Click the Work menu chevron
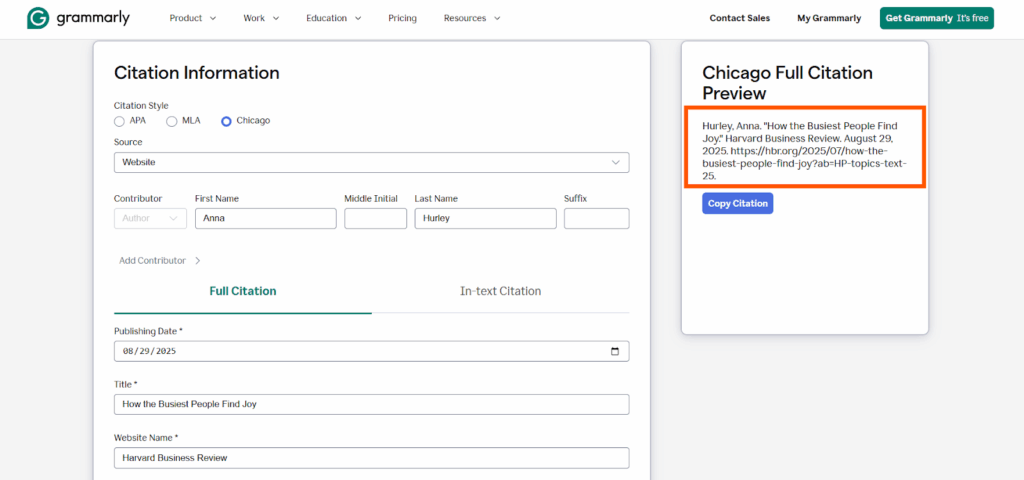This screenshot has width=1024, height=480. (x=276, y=18)
